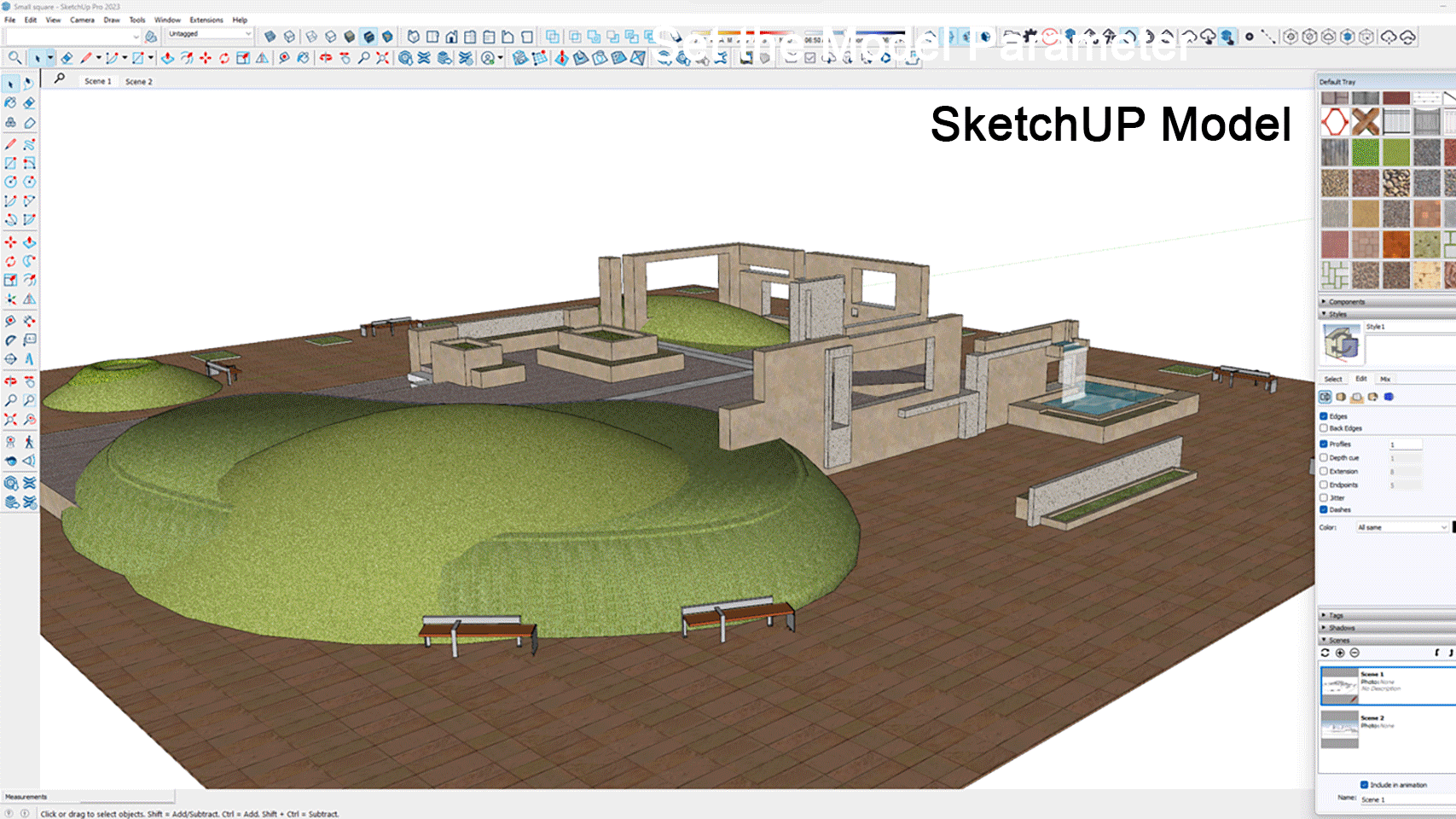Open the Extensions menu
Viewport: 1456px width, 819px height.
(206, 20)
